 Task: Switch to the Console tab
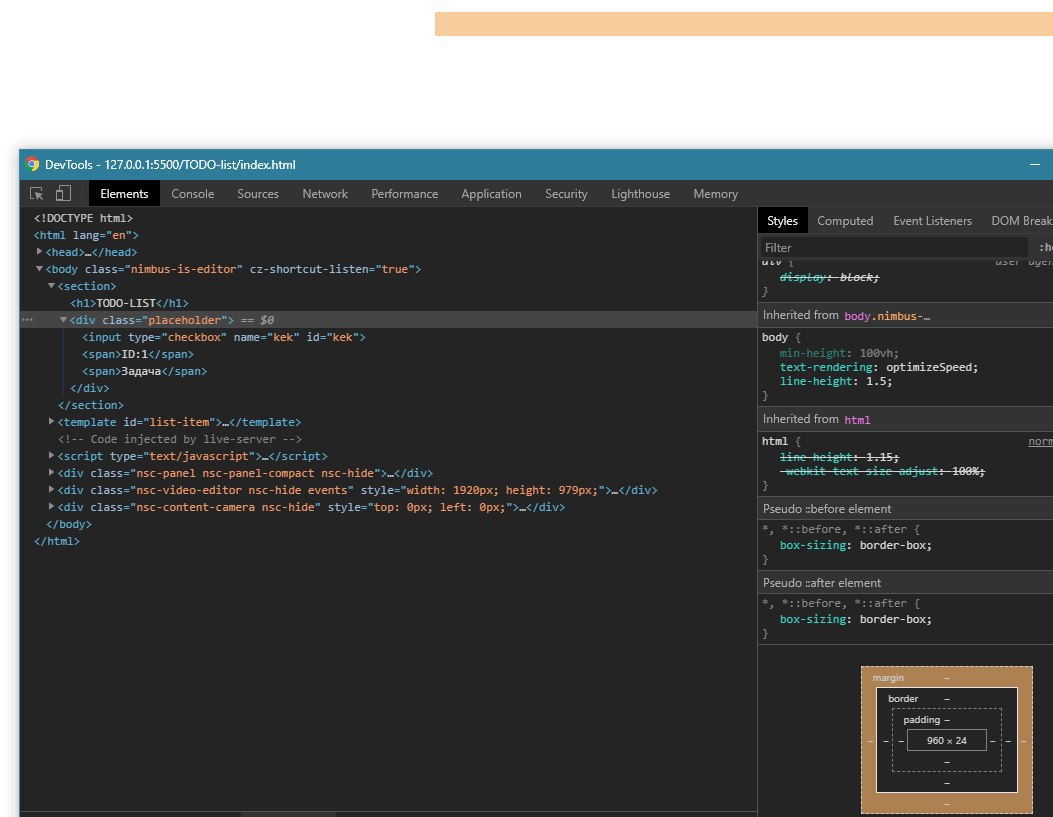pos(193,193)
